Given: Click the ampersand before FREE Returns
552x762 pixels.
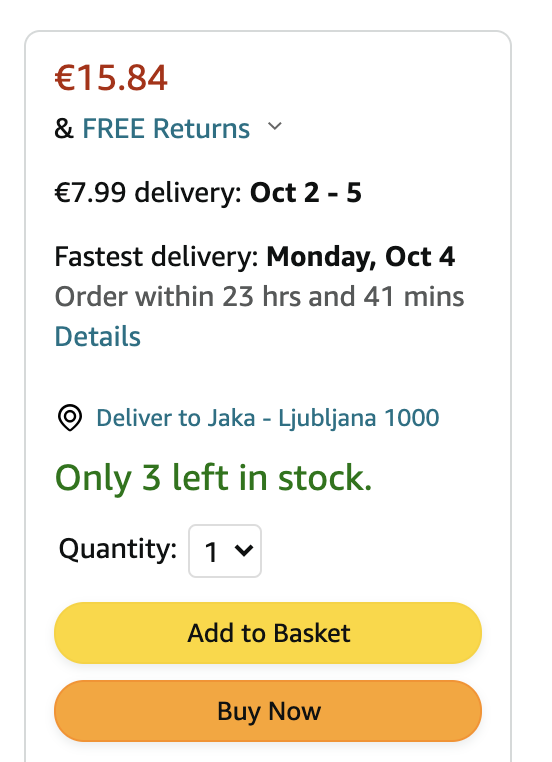Looking at the screenshot, I should (64, 129).
